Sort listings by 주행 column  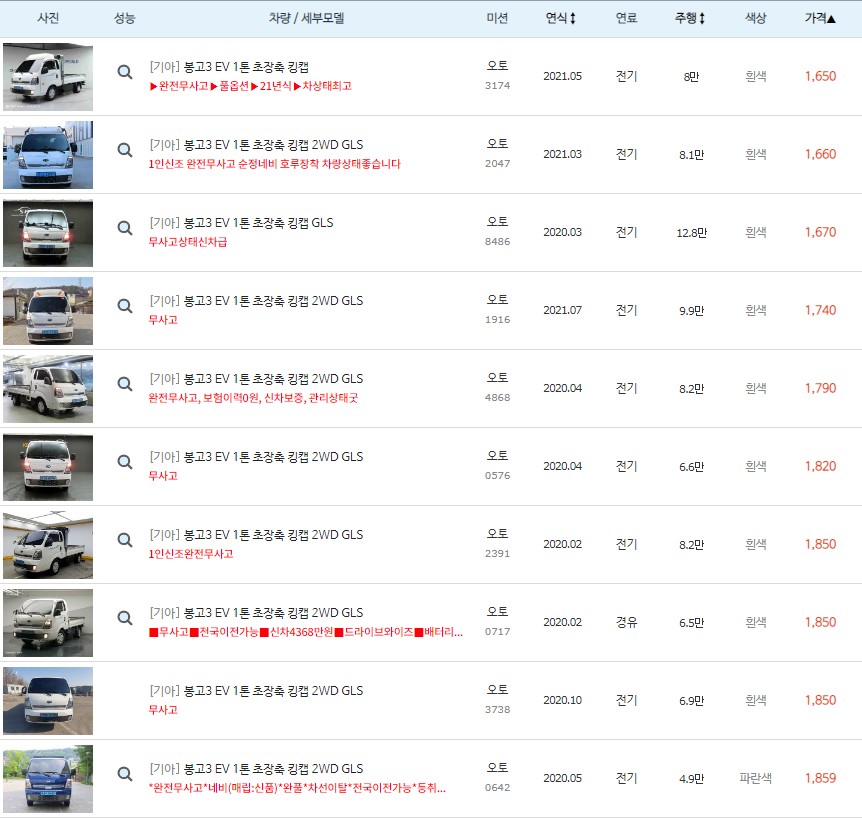click(x=690, y=18)
